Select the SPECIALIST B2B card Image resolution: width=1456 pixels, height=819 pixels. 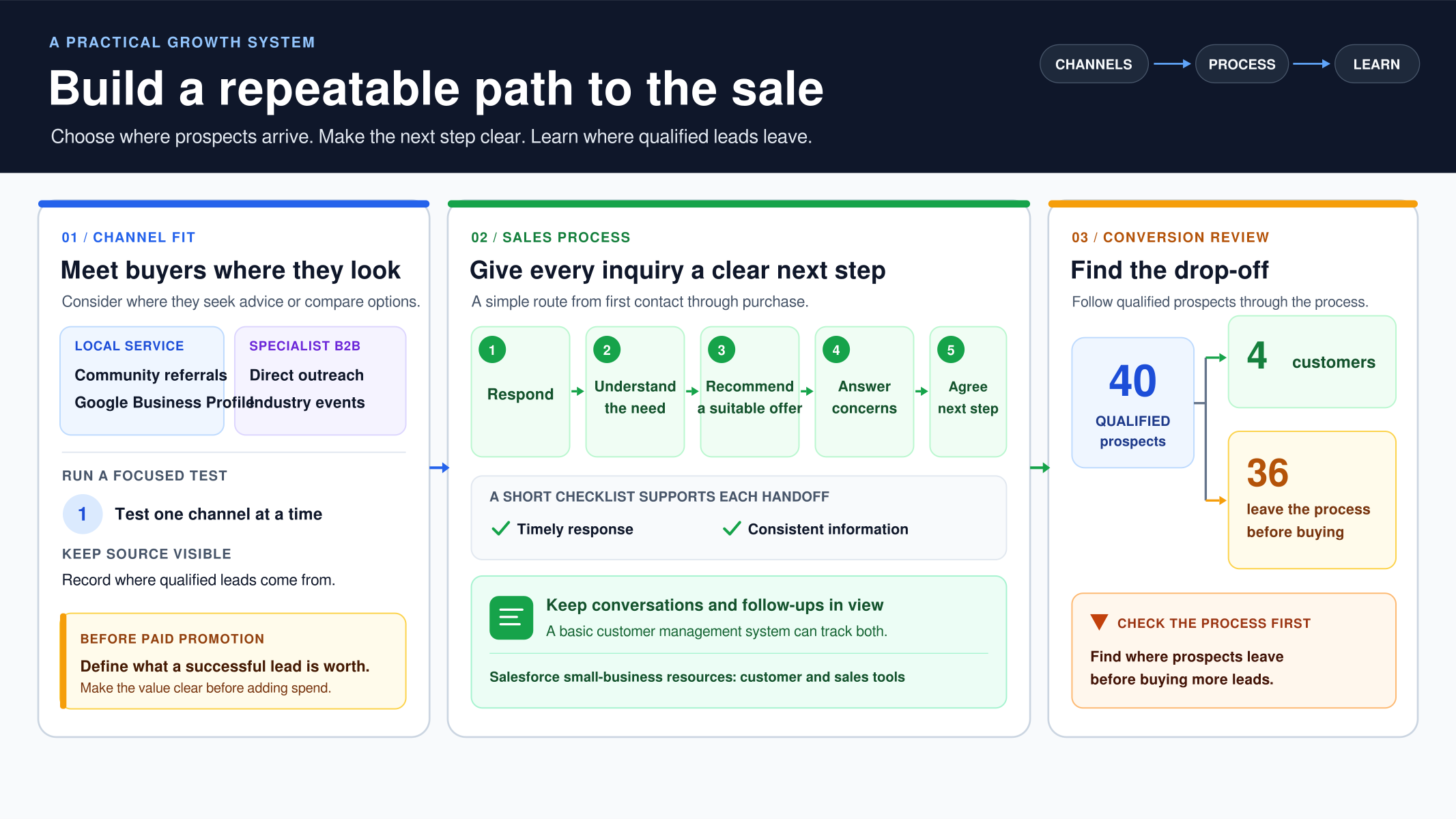click(x=320, y=381)
